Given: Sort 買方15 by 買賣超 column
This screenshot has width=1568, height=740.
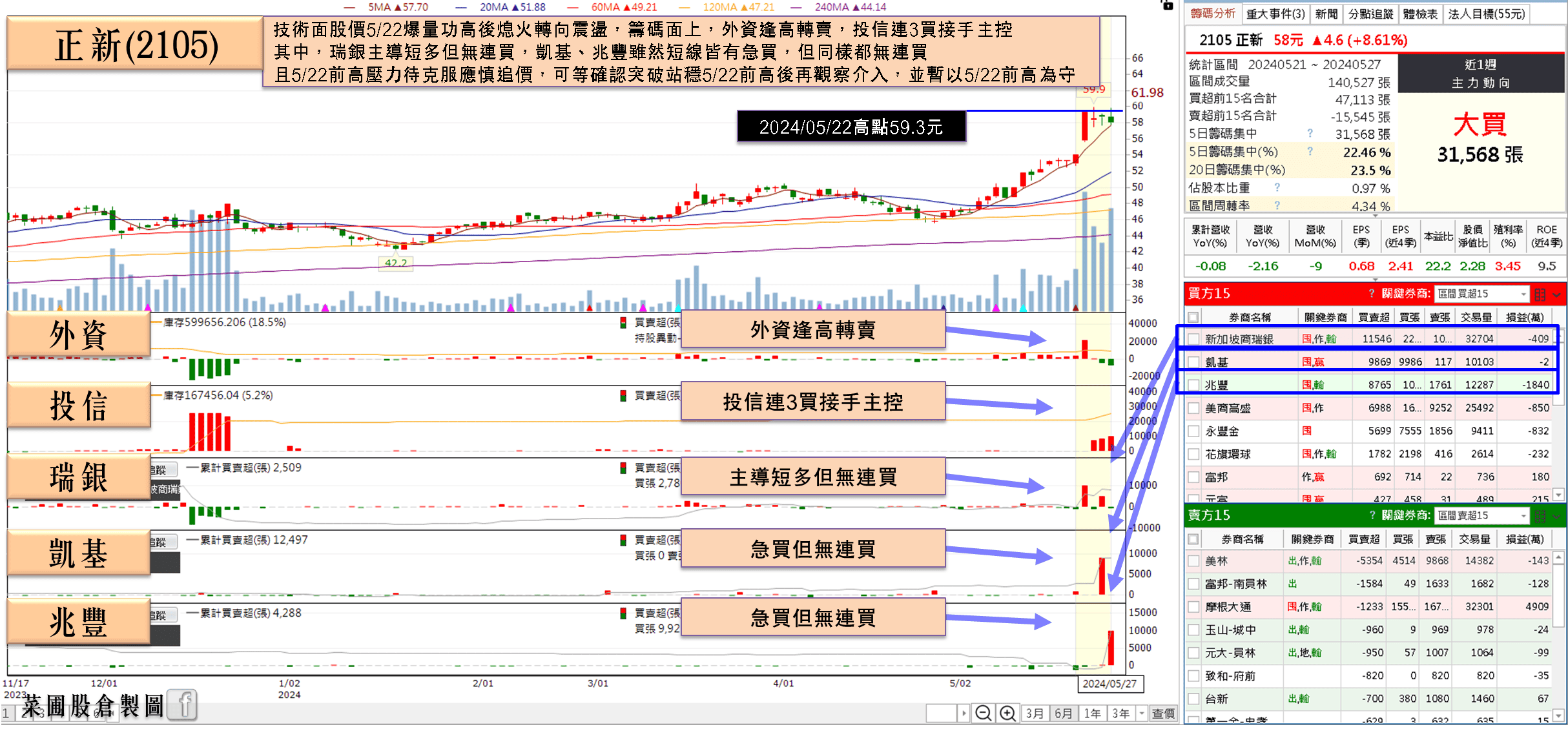Looking at the screenshot, I should coord(1374,317).
